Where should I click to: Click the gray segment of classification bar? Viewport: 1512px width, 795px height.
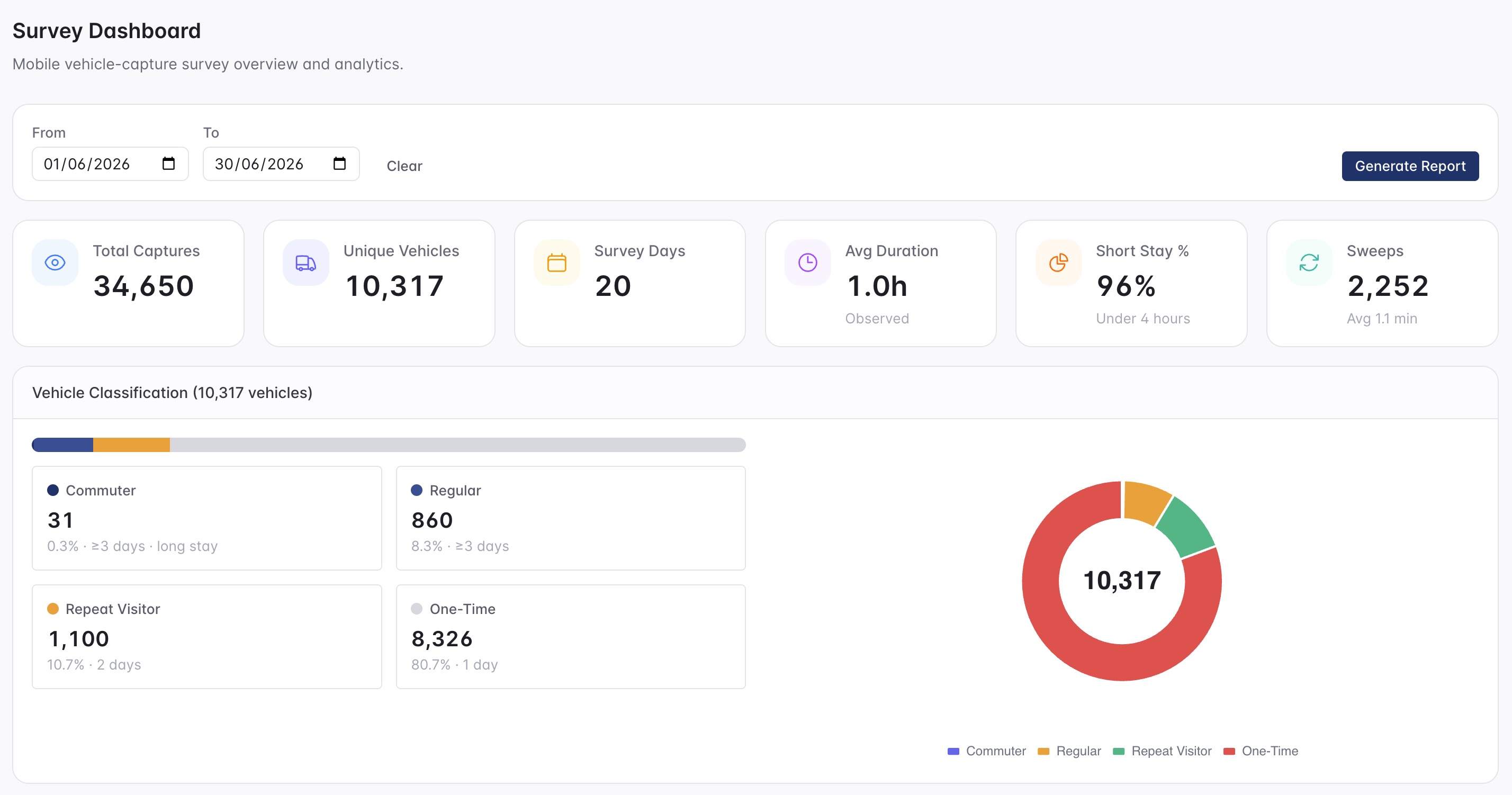tap(458, 445)
